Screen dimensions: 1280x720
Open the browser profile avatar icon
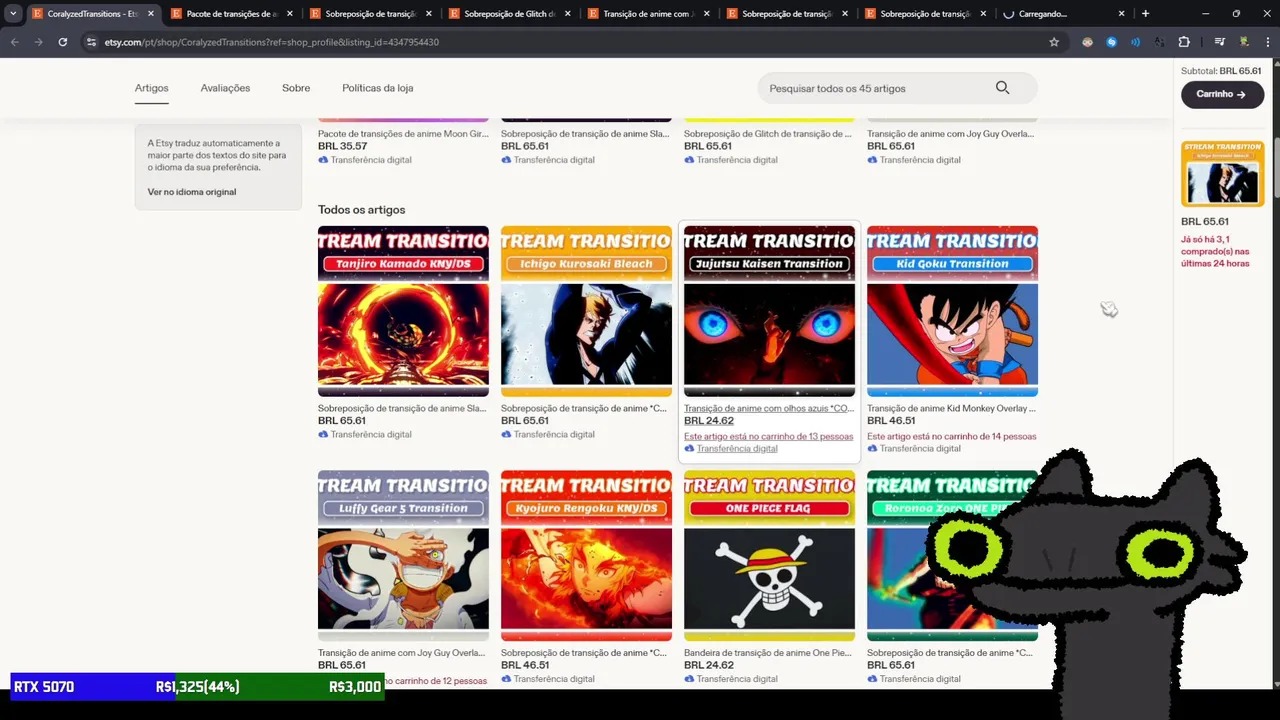(x=1244, y=42)
